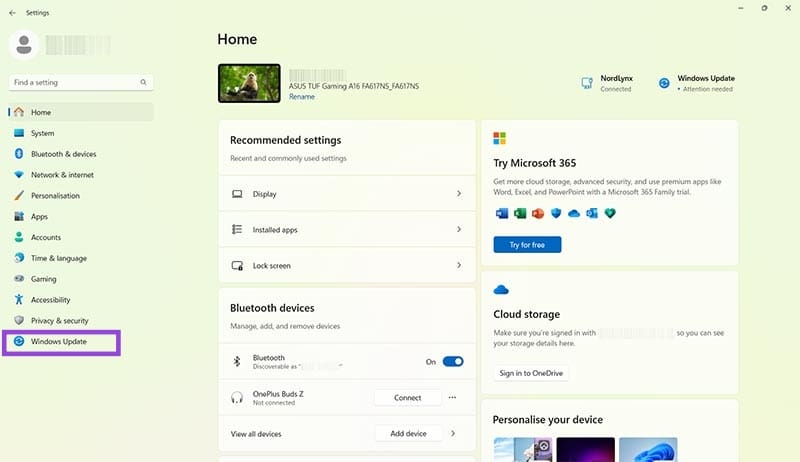Viewport: 800px width, 462px height.
Task: Click the Try for free button
Action: coord(527,245)
